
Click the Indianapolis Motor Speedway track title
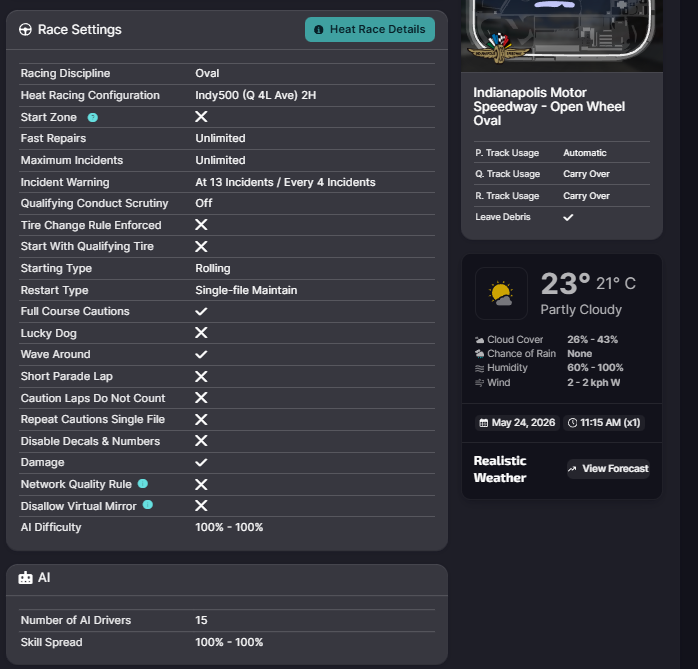coord(549,106)
